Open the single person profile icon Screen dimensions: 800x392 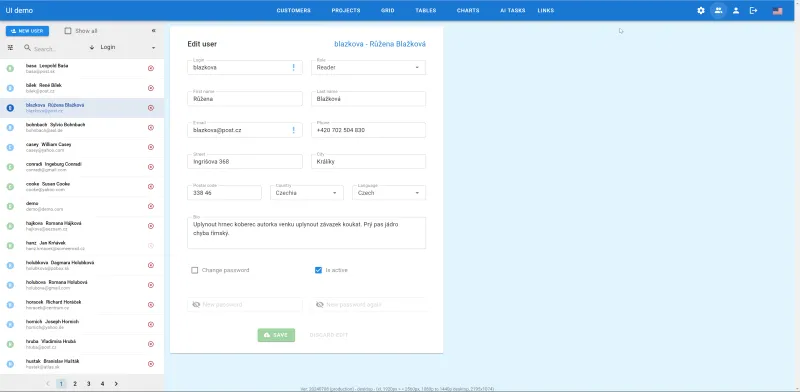coord(736,10)
